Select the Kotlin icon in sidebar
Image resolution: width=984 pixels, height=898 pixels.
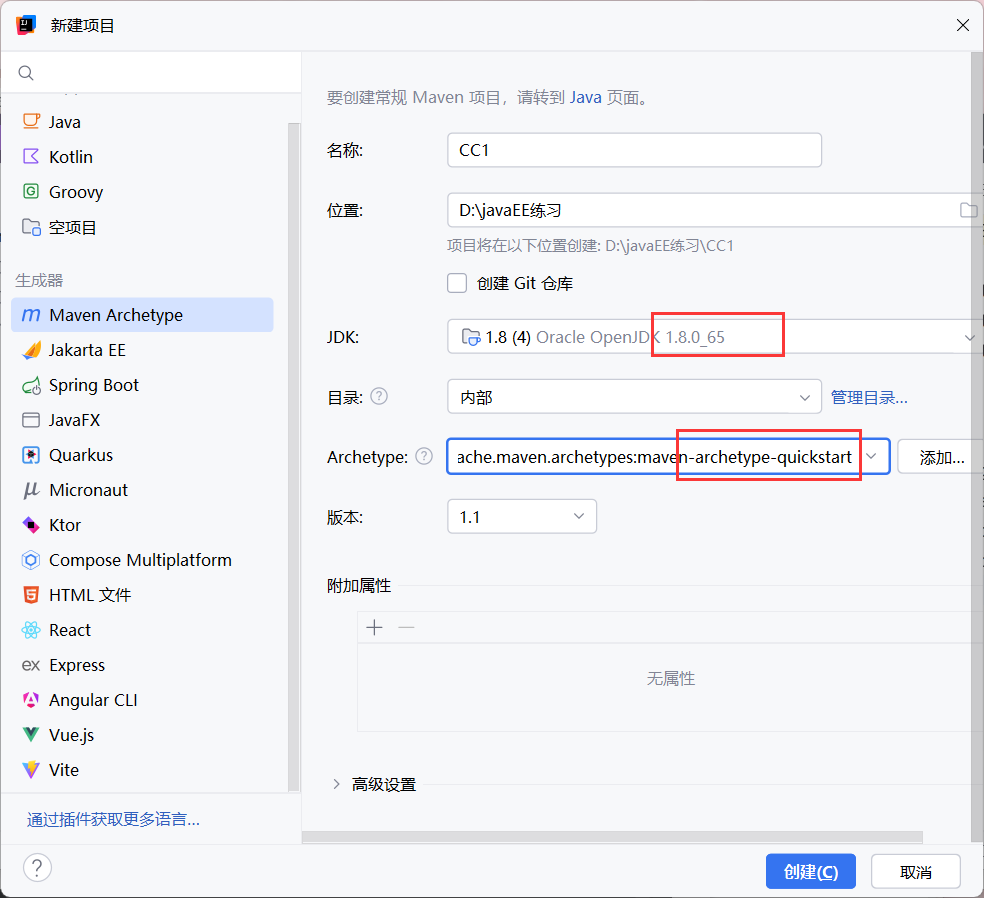(x=31, y=157)
